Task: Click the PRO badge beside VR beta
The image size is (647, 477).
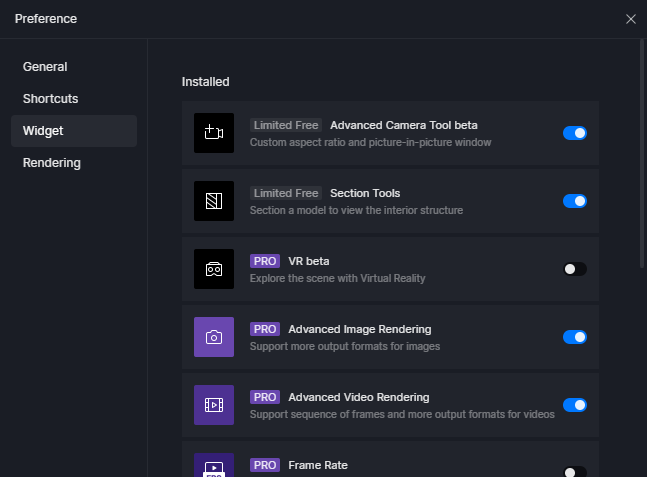Action: point(265,261)
